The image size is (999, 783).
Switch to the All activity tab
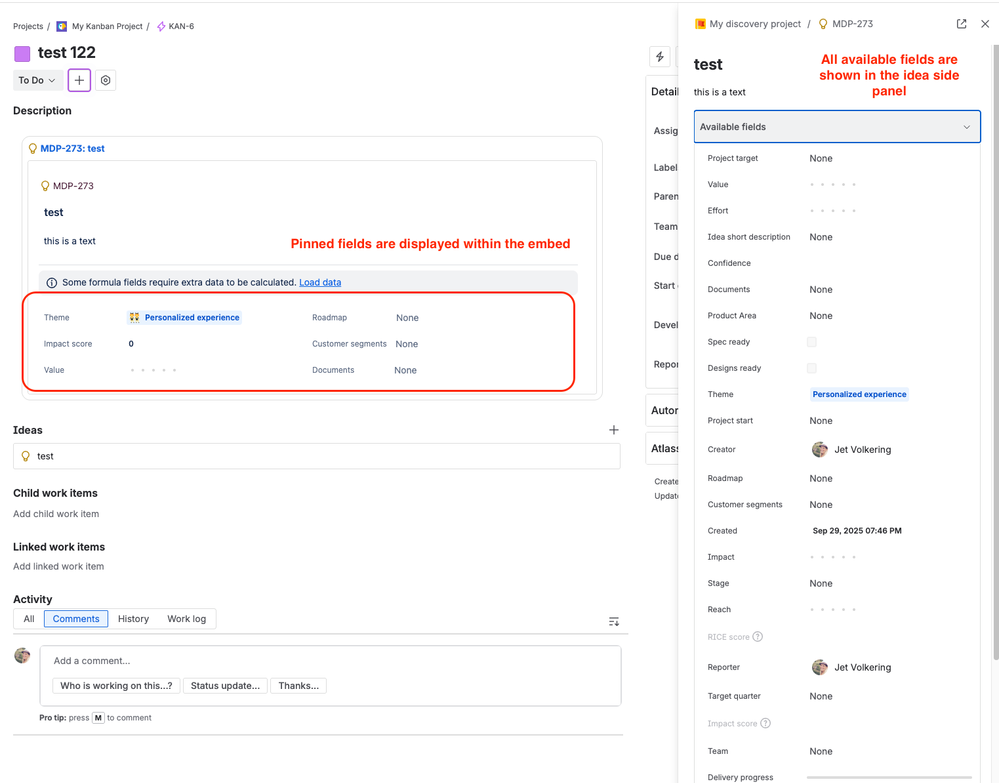click(x=29, y=619)
